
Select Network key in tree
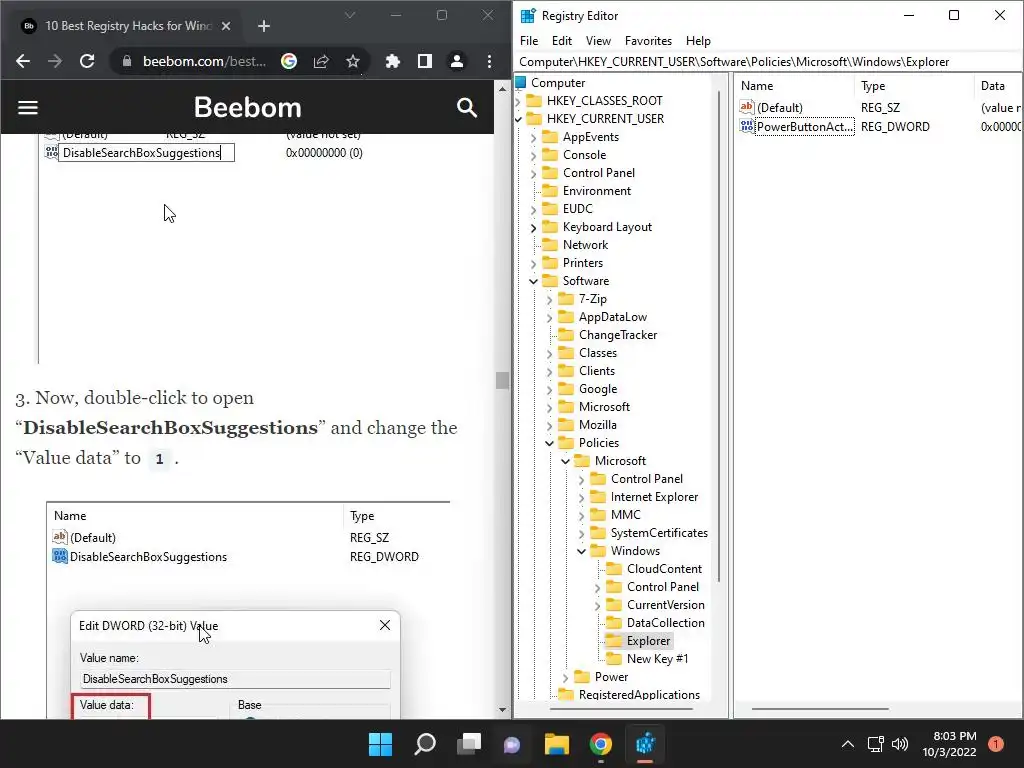[x=585, y=245]
